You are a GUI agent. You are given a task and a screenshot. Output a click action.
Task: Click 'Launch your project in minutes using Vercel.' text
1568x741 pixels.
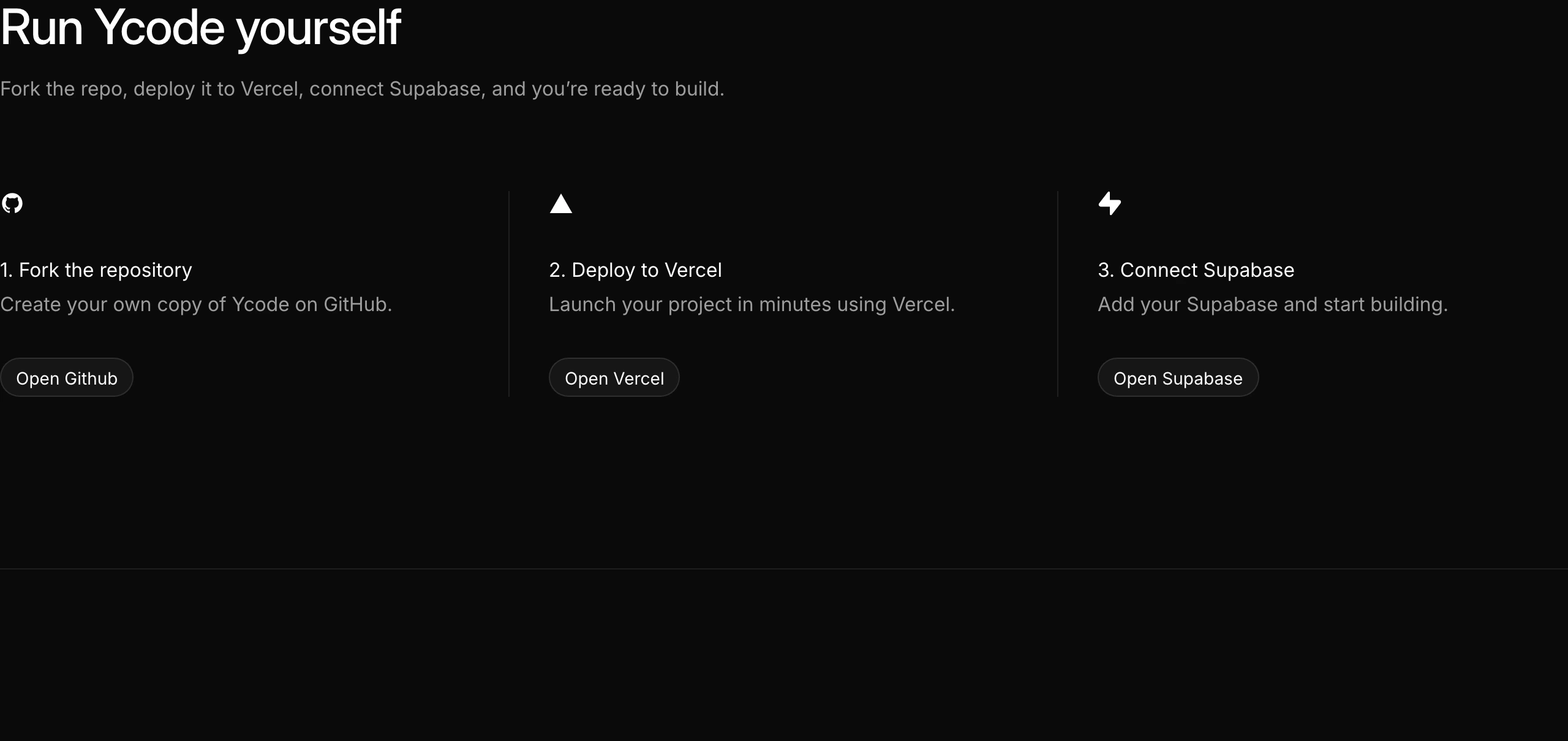[x=752, y=304]
